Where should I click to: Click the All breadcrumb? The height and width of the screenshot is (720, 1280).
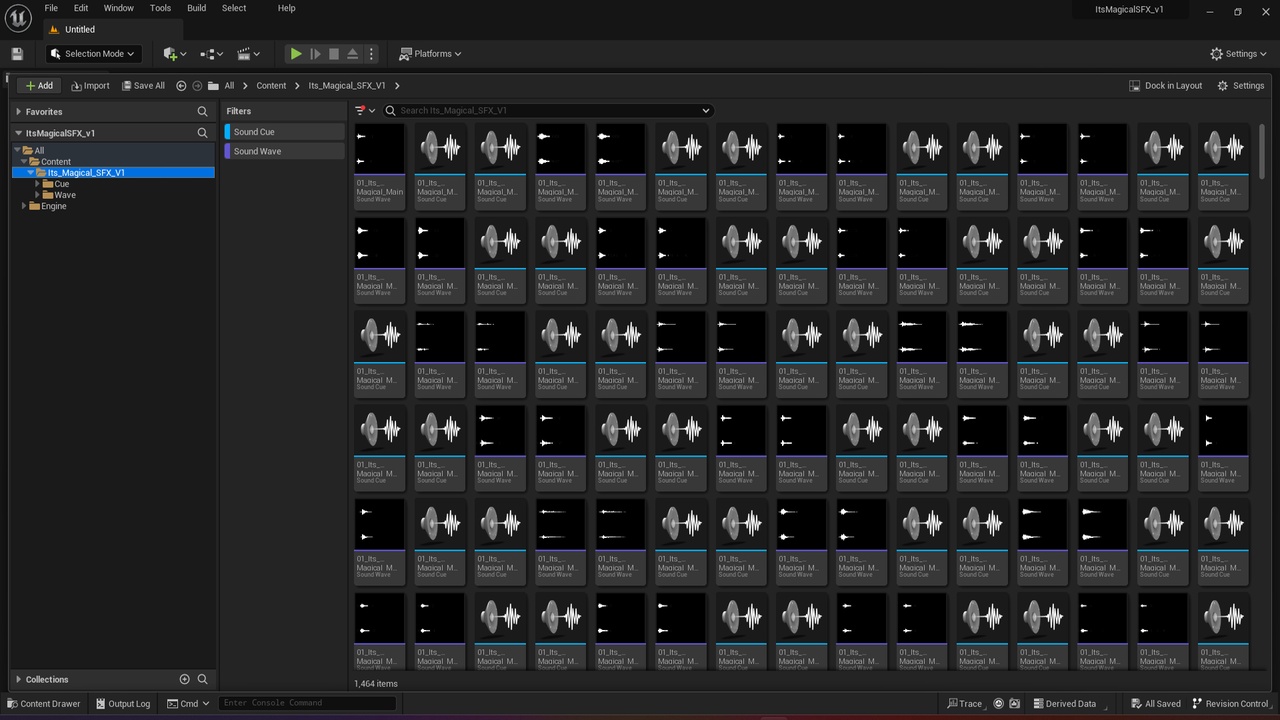[x=229, y=86]
